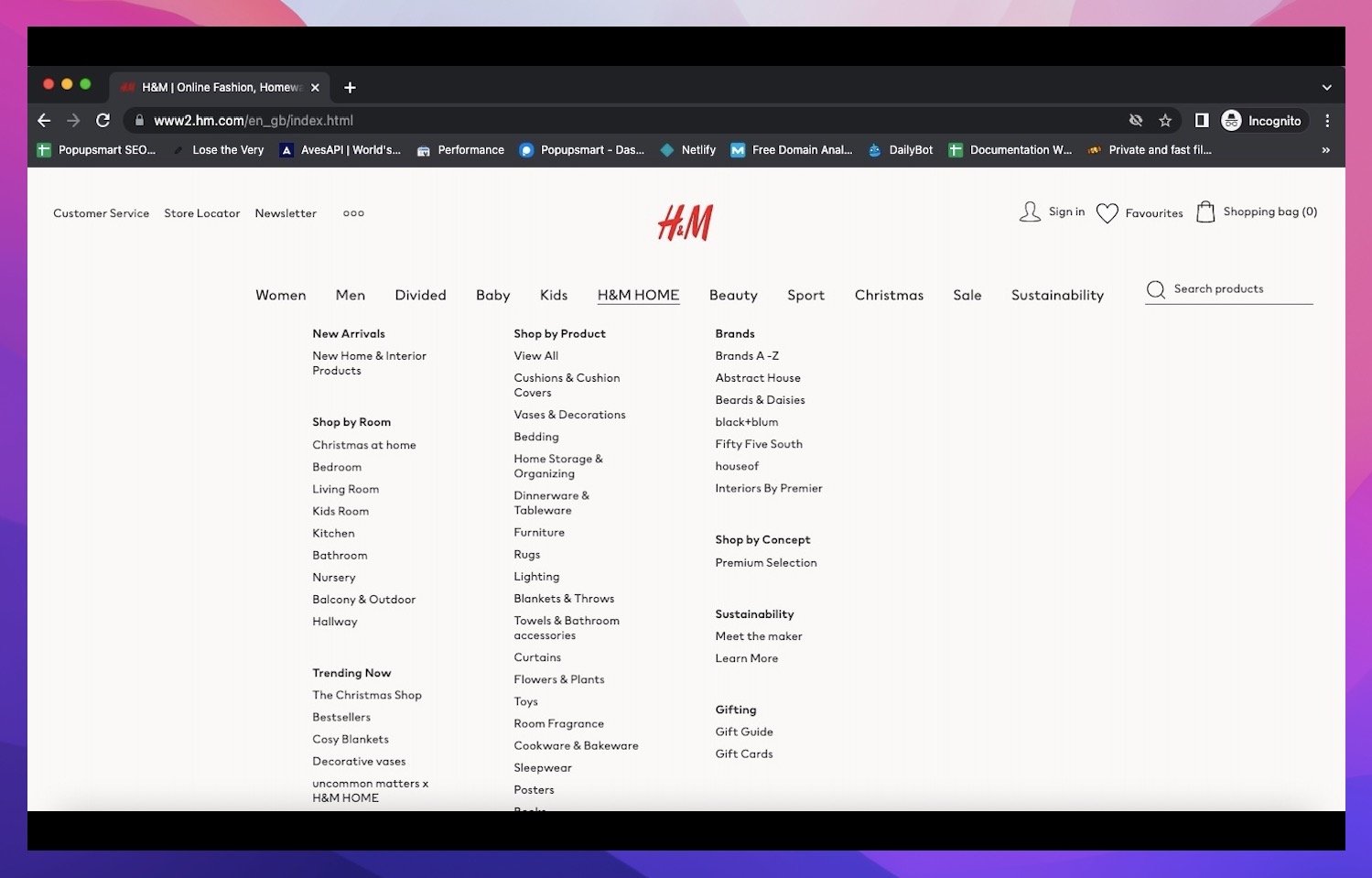Select the H&M HOME menu
The width and height of the screenshot is (1372, 878).
(638, 295)
